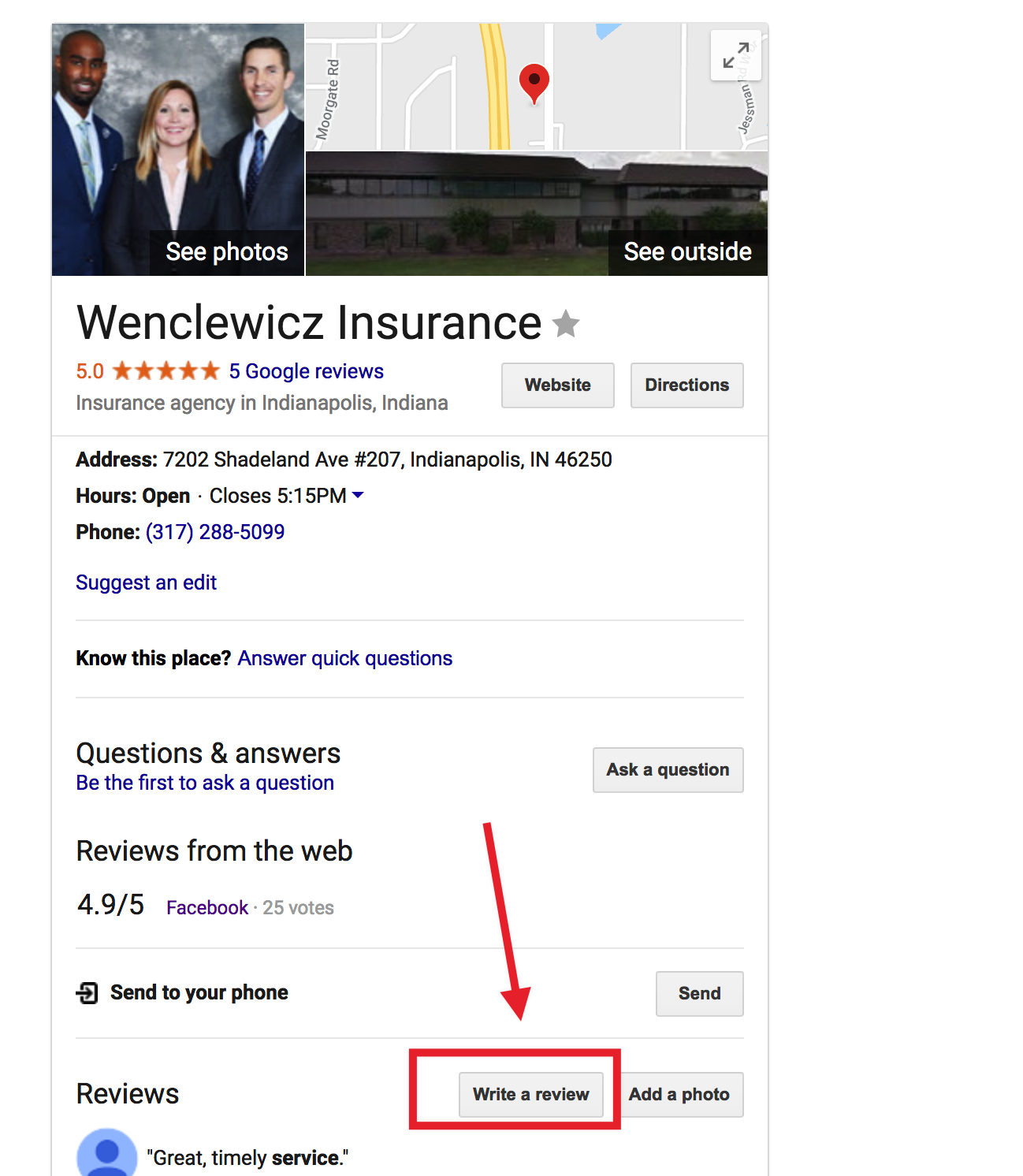Open the See outside street view
The width and height of the screenshot is (1023, 1176).
pyautogui.click(x=537, y=214)
